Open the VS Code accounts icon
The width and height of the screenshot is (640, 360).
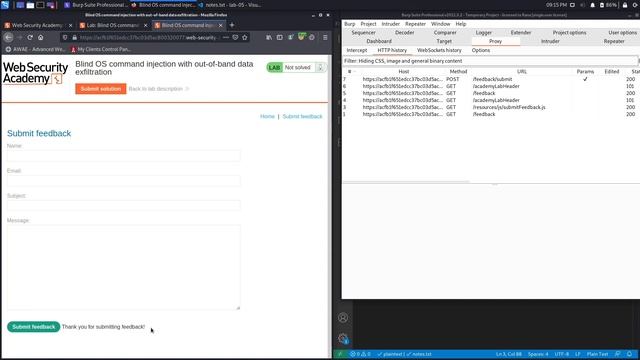[x=343, y=318]
